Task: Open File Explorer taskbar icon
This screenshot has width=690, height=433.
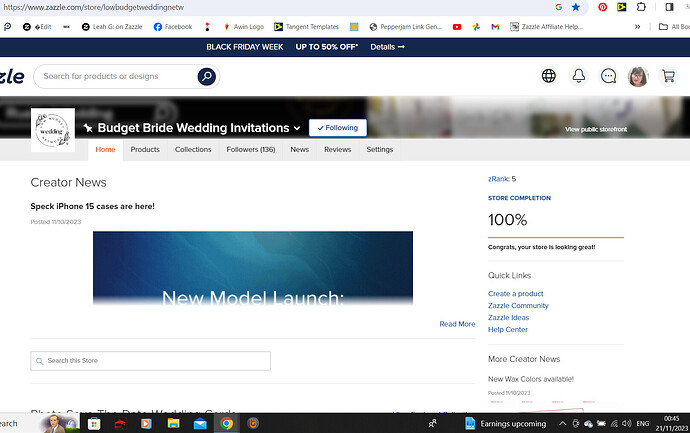Action: pyautogui.click(x=173, y=423)
